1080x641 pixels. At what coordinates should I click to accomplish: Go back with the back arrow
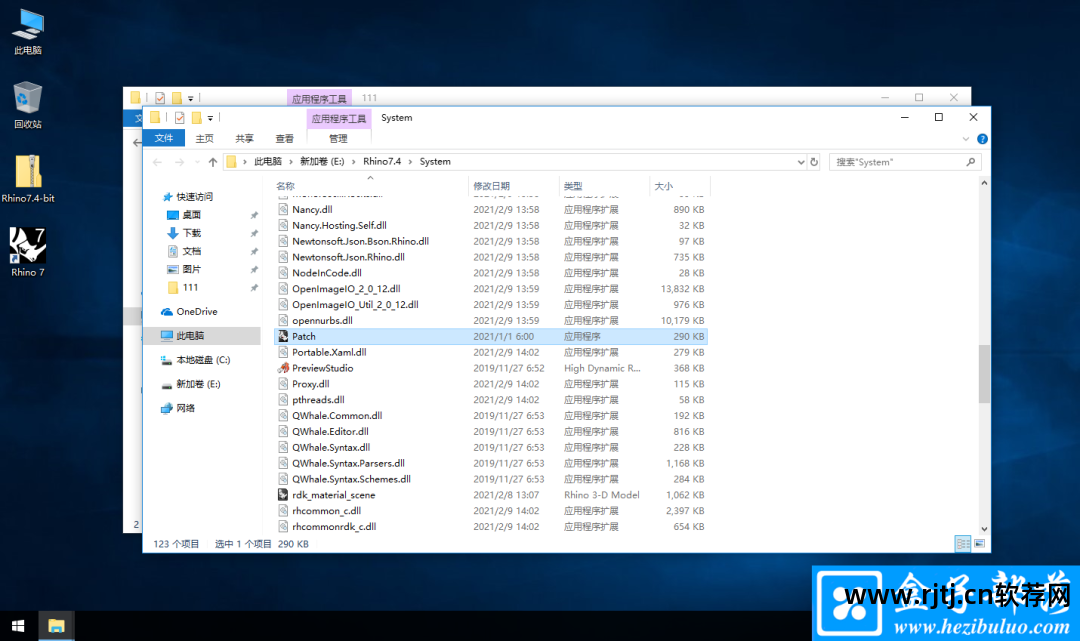158,162
